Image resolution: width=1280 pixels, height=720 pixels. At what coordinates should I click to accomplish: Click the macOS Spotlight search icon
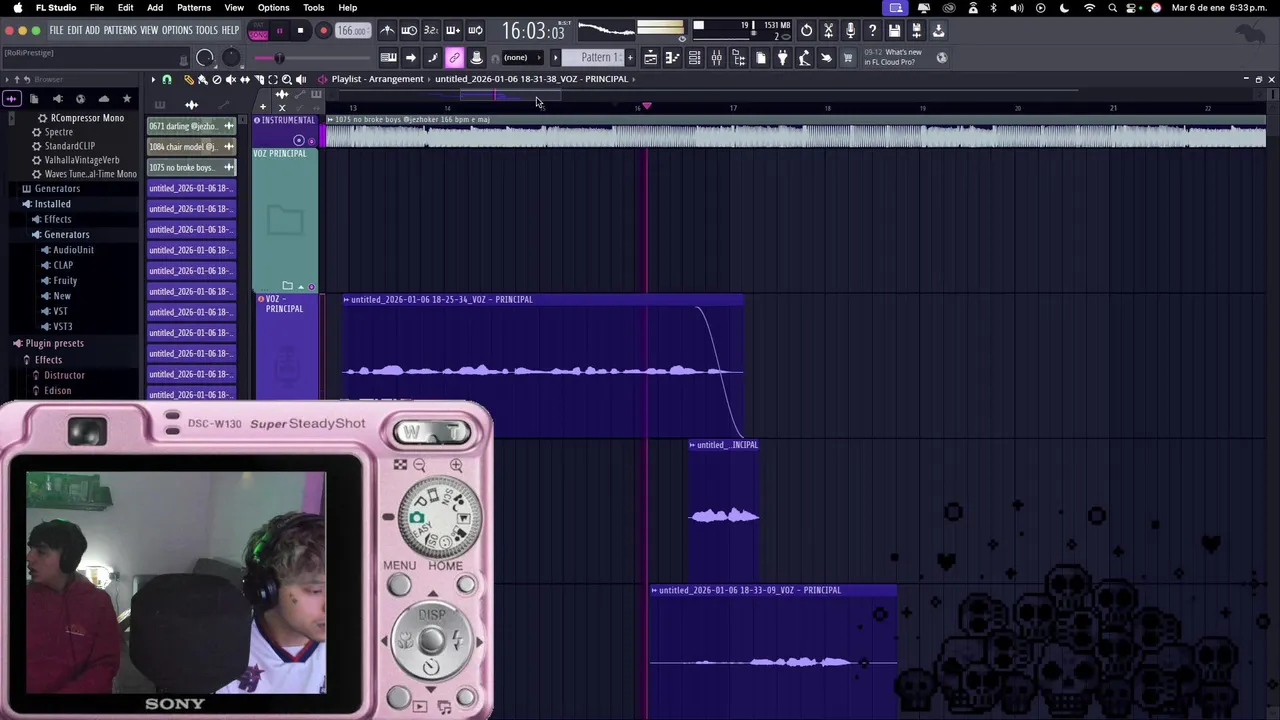(1112, 7)
